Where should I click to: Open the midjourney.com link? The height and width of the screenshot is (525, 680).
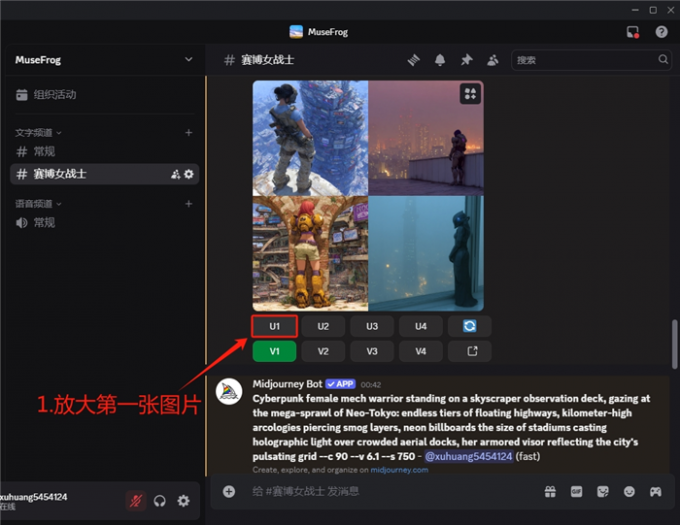tap(399, 470)
